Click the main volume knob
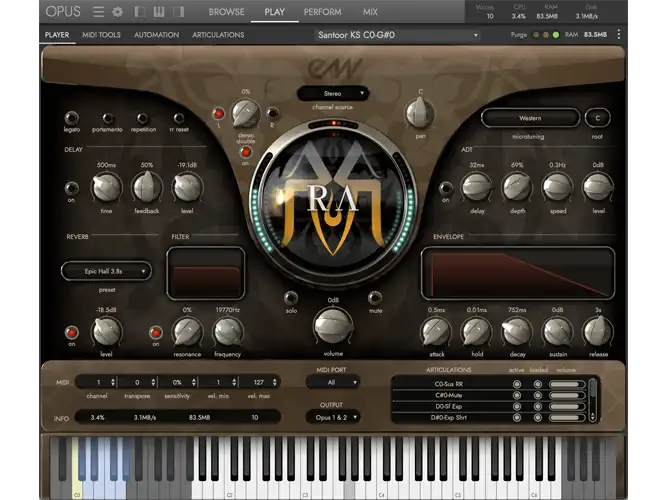The width and height of the screenshot is (667, 500). coord(333,326)
